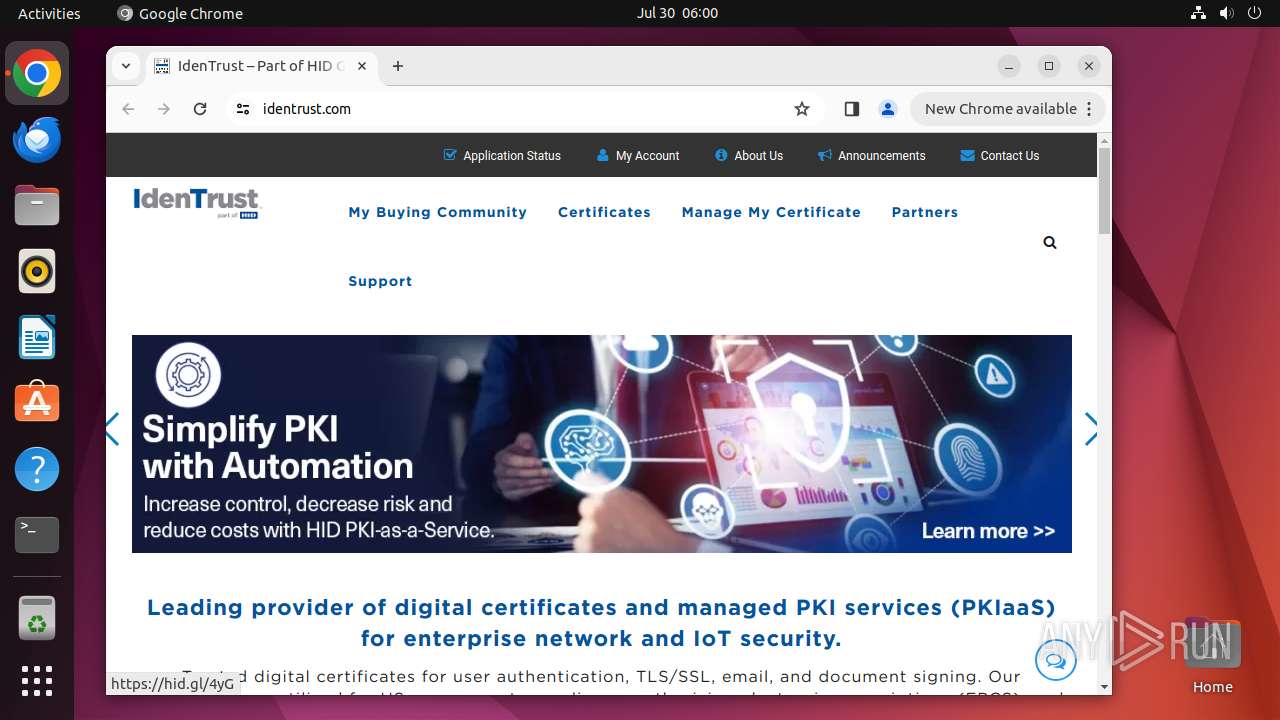Reload the identrust.com page
The image size is (1280, 720).
pos(200,109)
